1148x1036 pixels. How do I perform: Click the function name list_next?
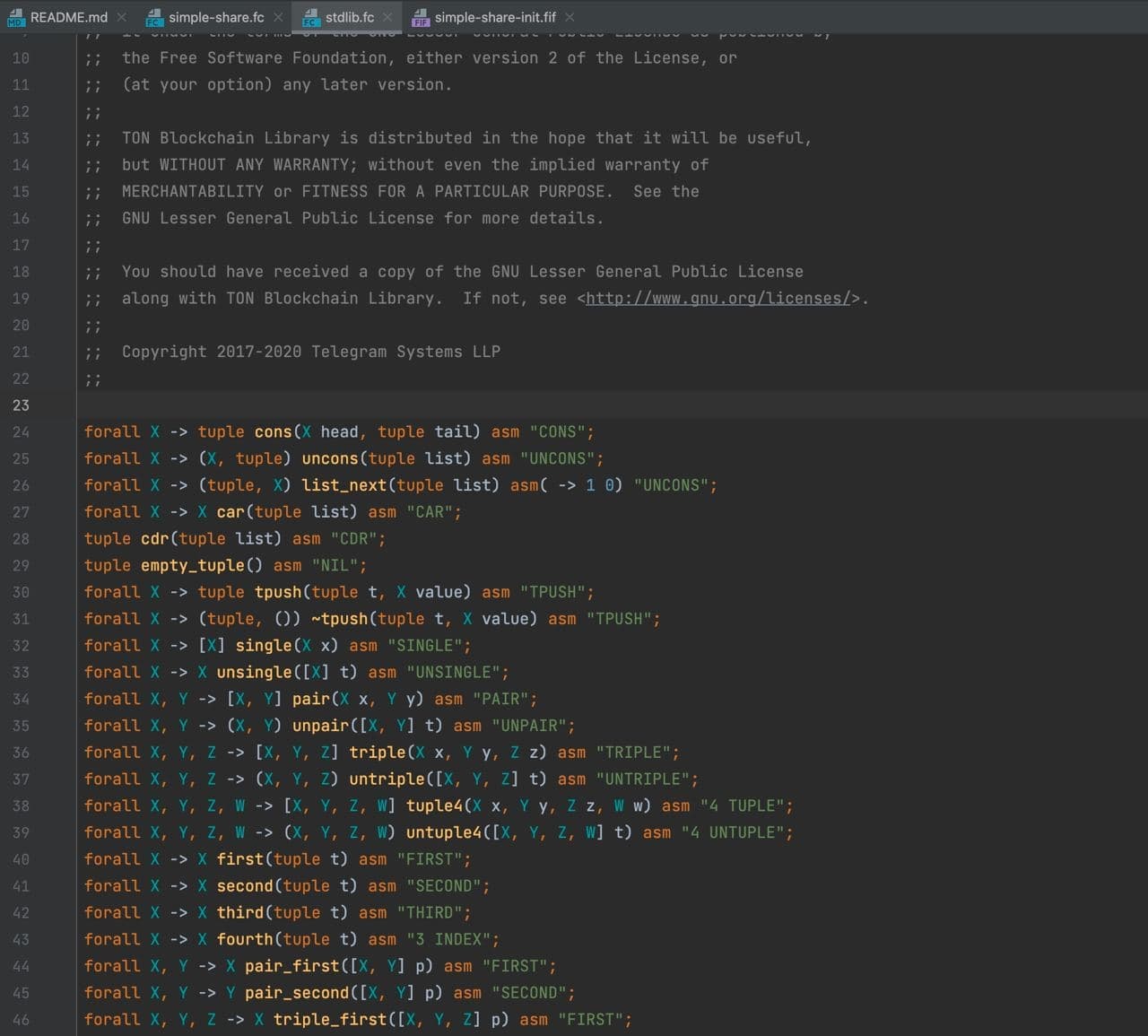click(344, 485)
